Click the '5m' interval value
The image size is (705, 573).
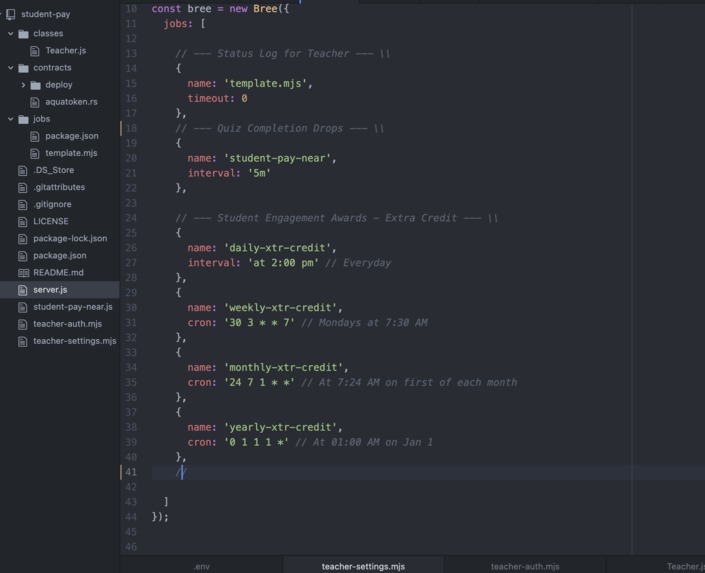(x=259, y=173)
